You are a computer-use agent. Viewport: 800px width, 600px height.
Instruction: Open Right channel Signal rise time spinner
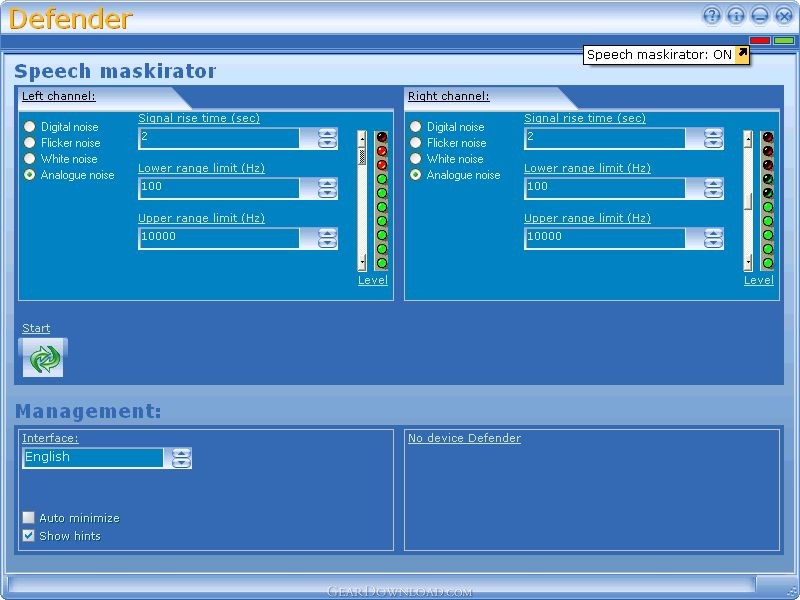(x=713, y=138)
